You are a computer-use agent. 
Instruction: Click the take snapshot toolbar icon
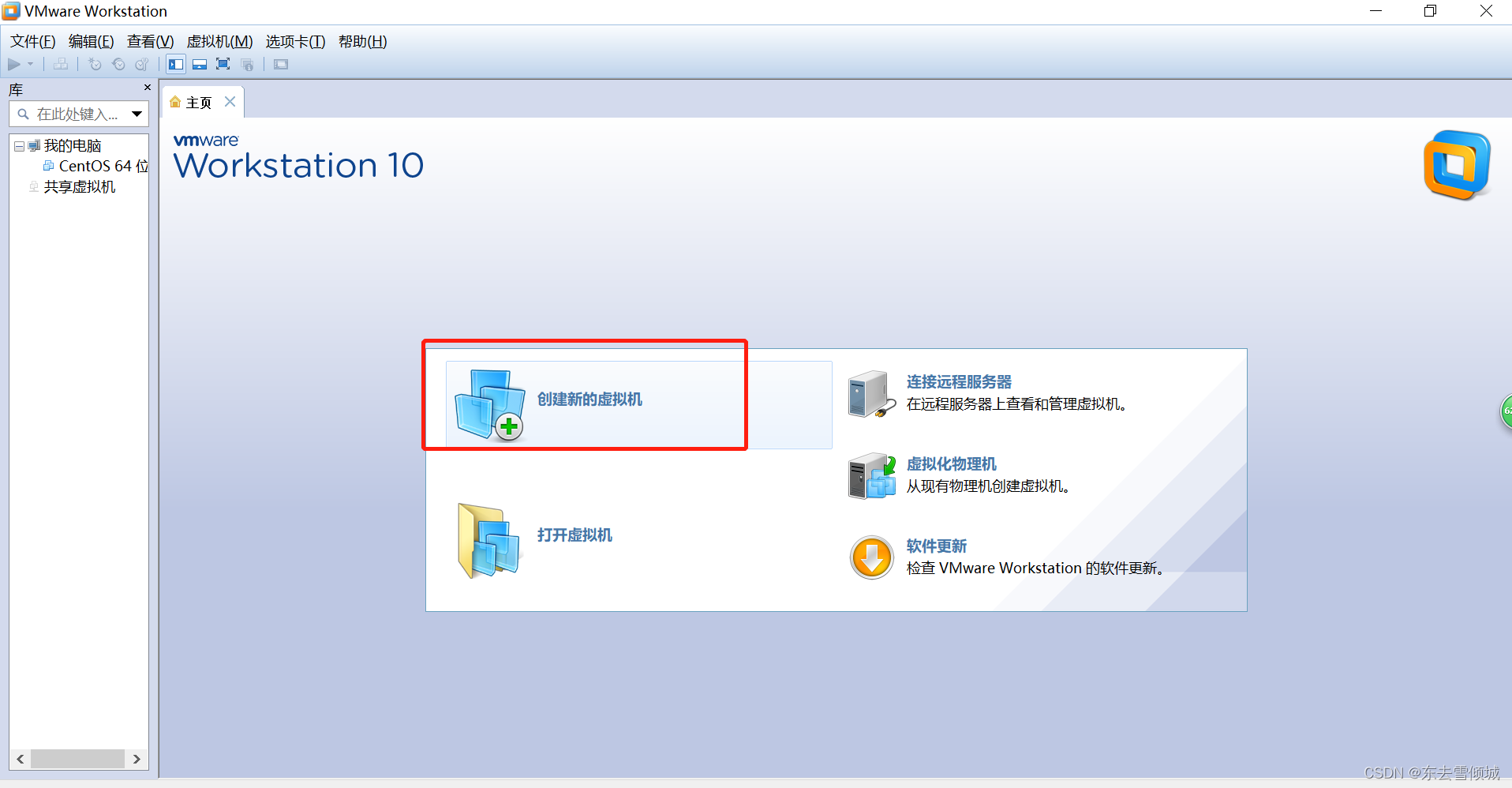pos(95,65)
